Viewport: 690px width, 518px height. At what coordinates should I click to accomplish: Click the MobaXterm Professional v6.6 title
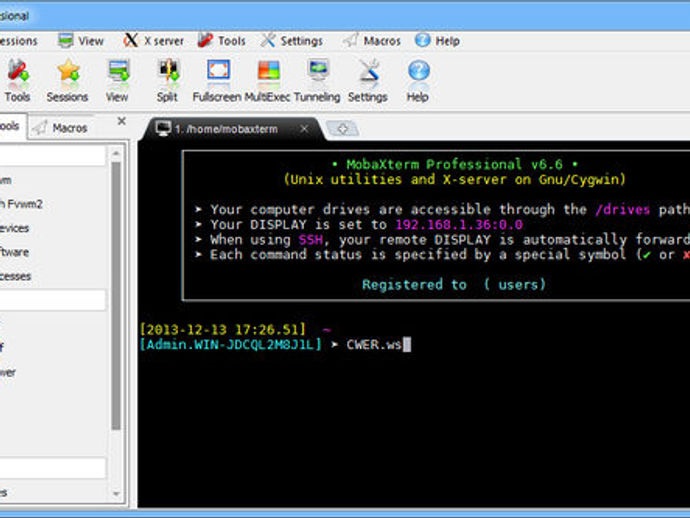coord(455,165)
